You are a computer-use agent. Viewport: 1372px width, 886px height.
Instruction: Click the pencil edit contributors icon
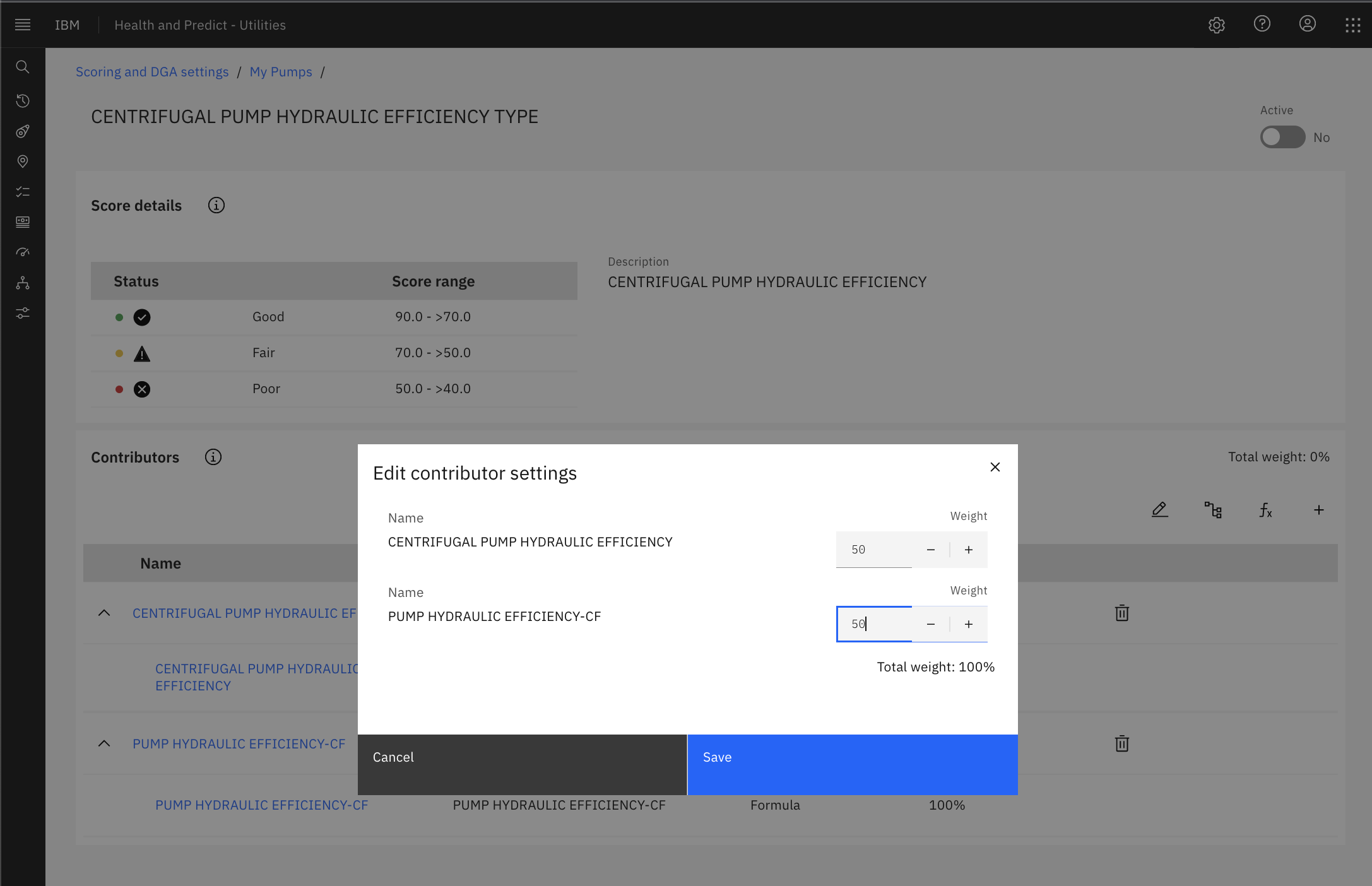pyautogui.click(x=1159, y=510)
